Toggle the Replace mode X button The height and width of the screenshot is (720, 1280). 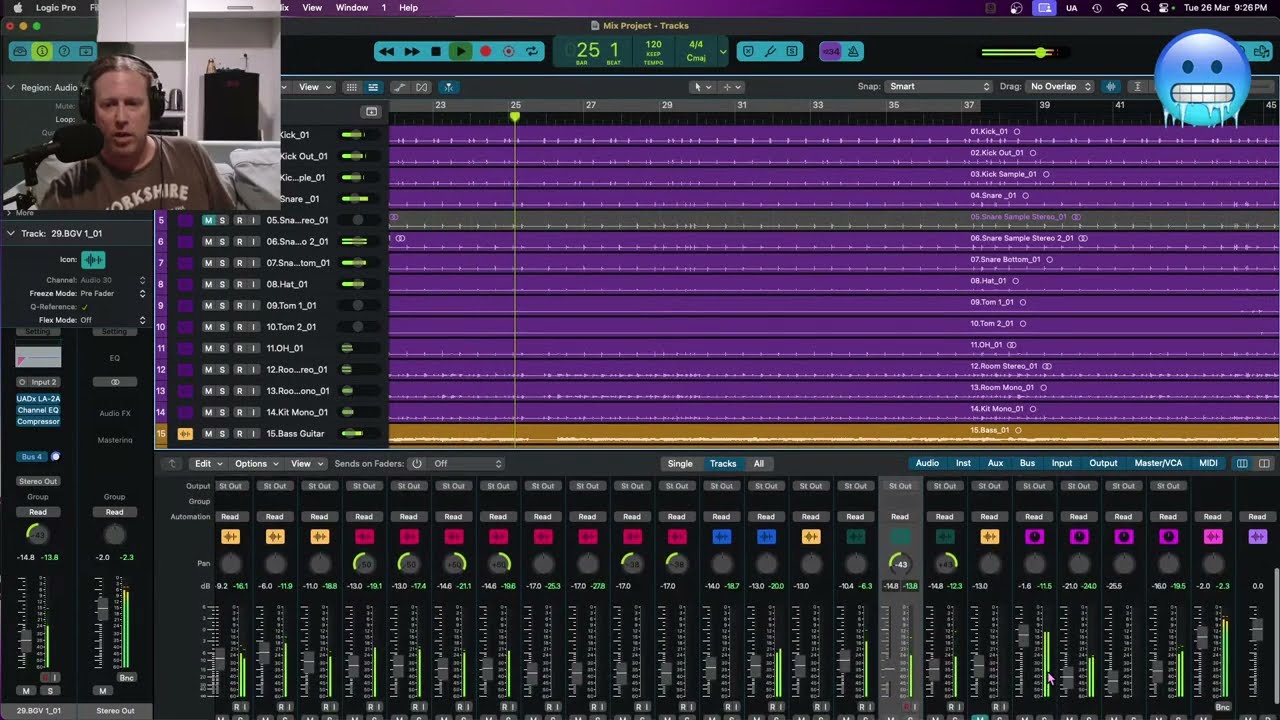(x=748, y=51)
